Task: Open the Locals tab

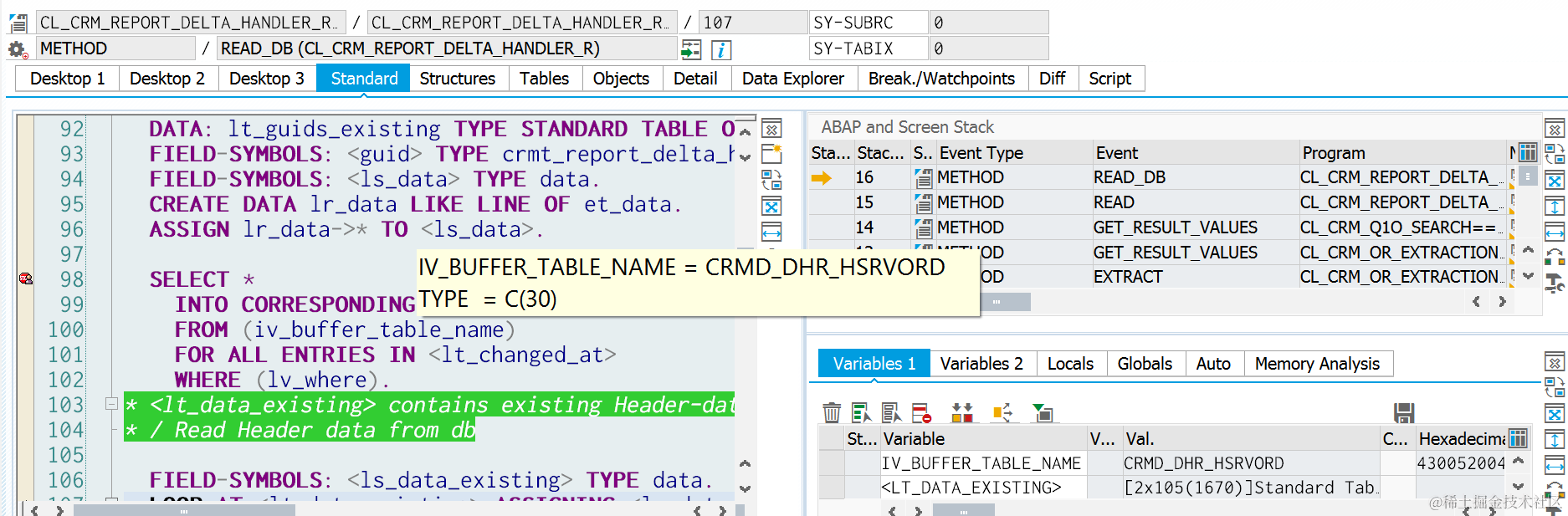Action: pyautogui.click(x=1070, y=364)
